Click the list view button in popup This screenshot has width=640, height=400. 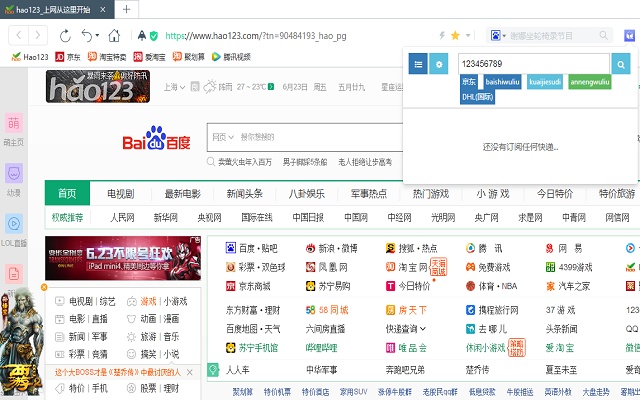click(418, 64)
